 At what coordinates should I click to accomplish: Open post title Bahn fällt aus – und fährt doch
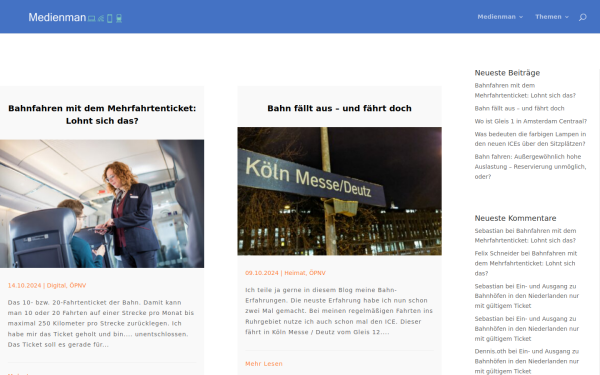click(339, 108)
